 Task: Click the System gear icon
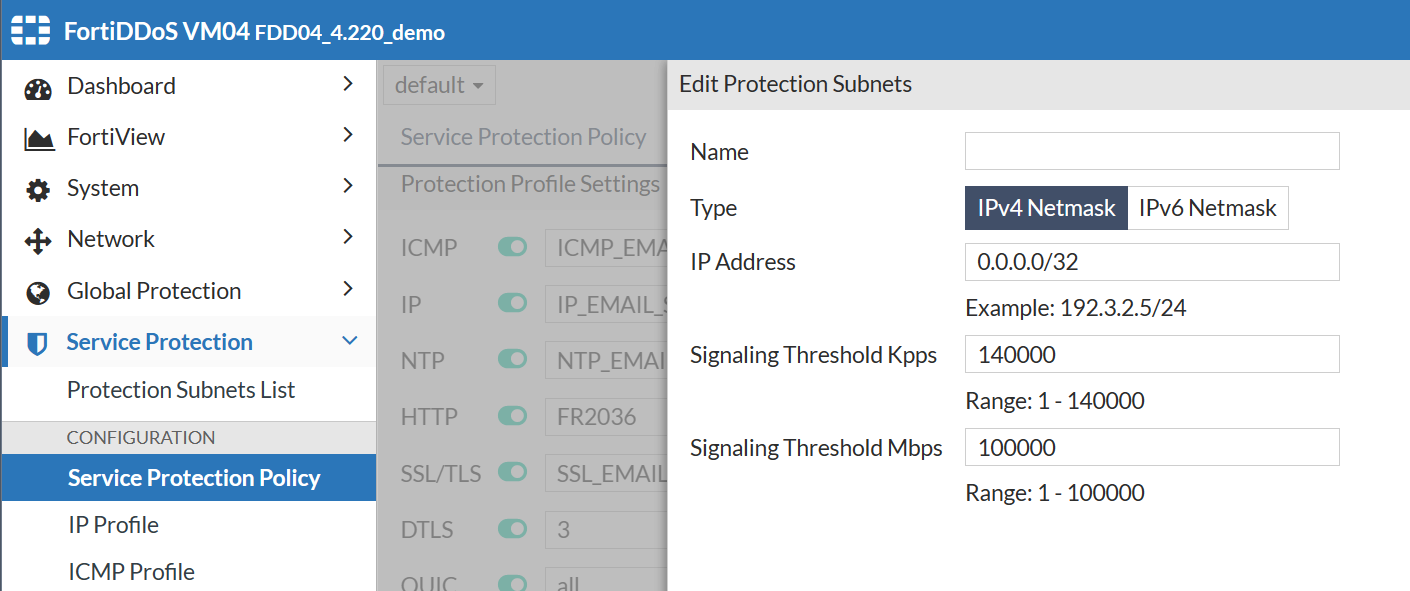(37, 188)
